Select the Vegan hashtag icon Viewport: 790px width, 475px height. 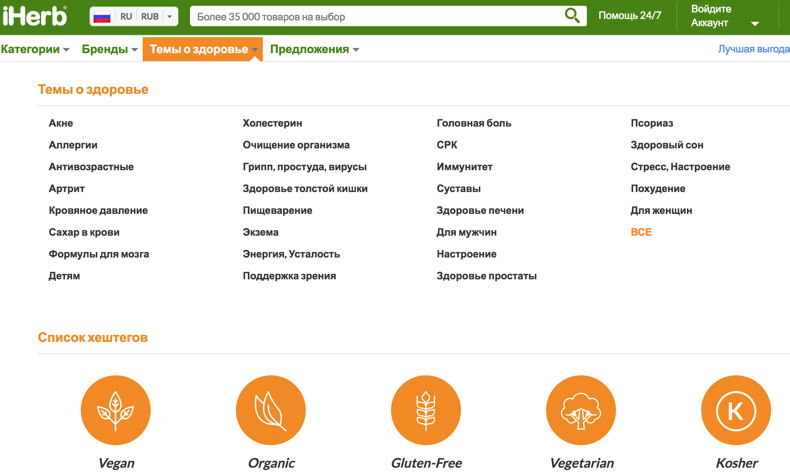pos(116,410)
